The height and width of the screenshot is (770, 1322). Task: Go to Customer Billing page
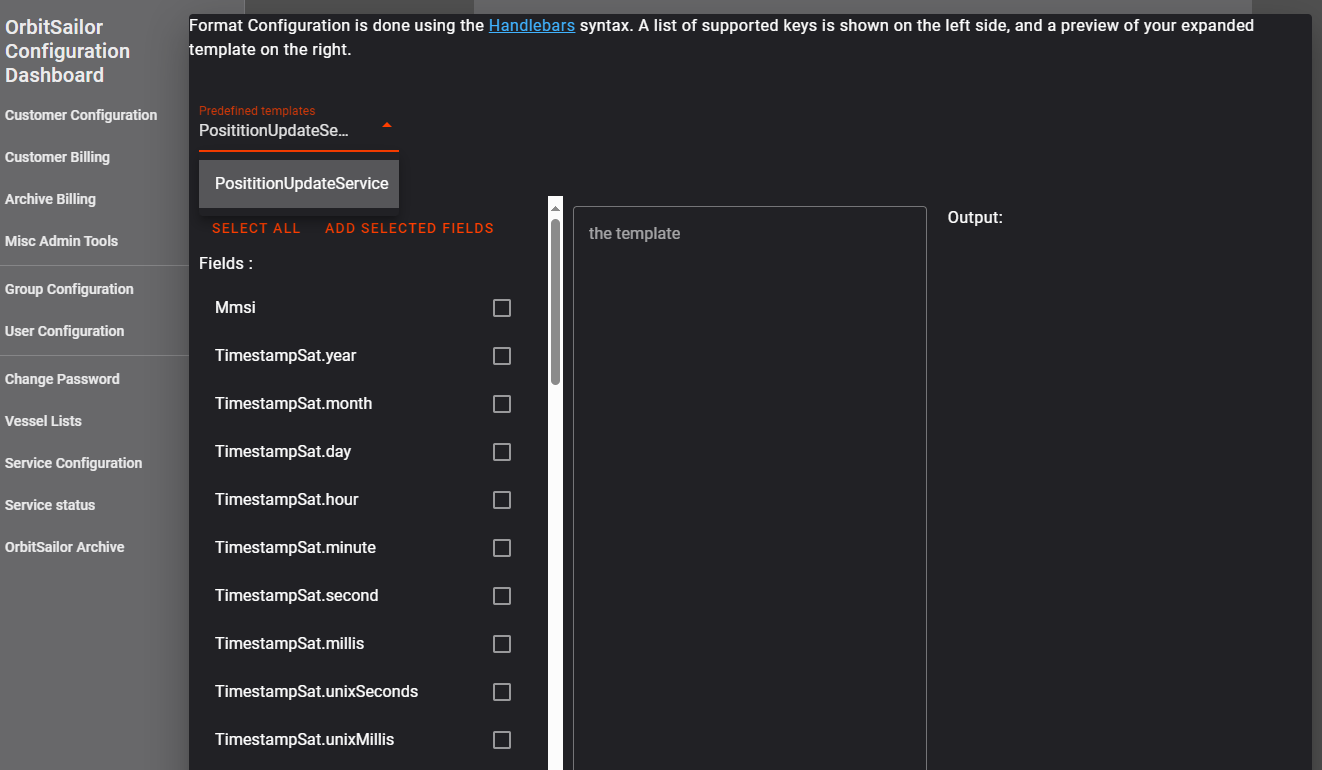point(57,157)
